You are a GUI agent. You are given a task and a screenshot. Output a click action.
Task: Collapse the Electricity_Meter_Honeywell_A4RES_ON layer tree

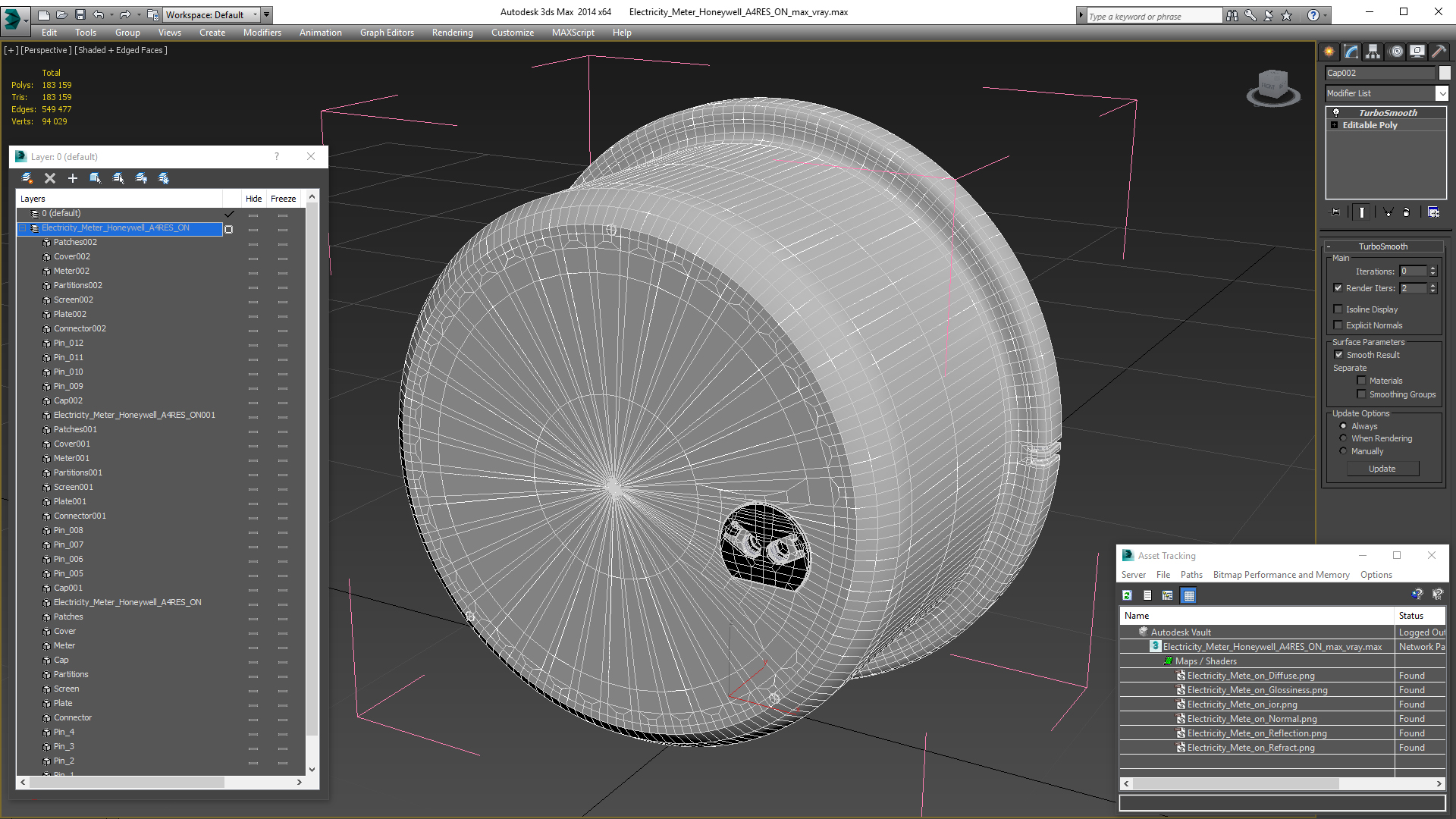(23, 228)
